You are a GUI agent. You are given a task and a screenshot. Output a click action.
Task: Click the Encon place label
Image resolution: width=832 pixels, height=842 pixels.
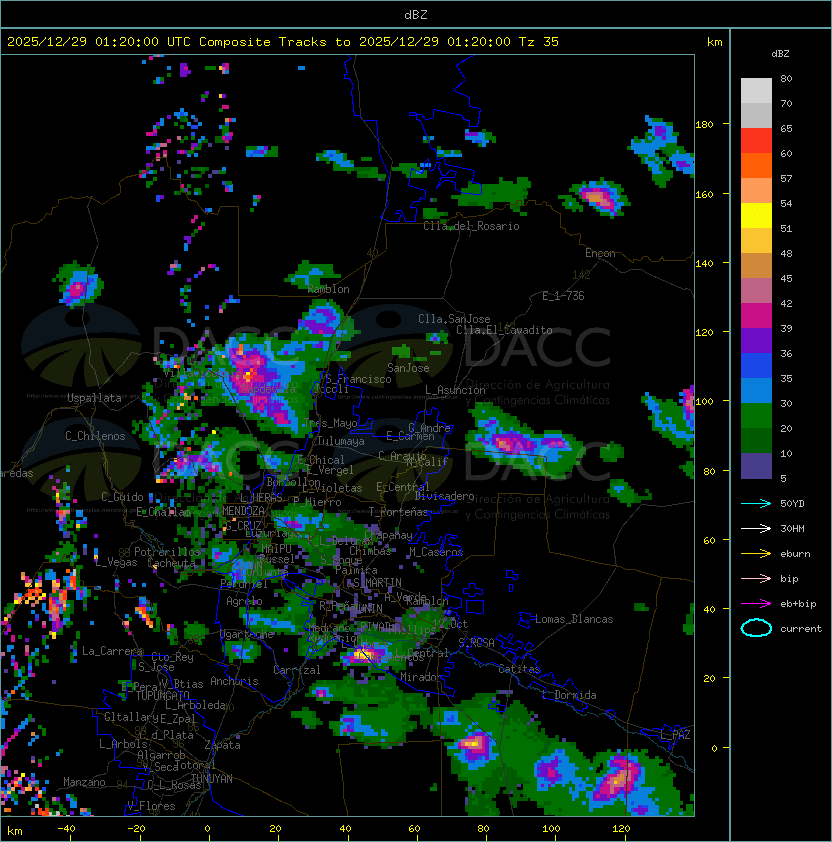600,253
